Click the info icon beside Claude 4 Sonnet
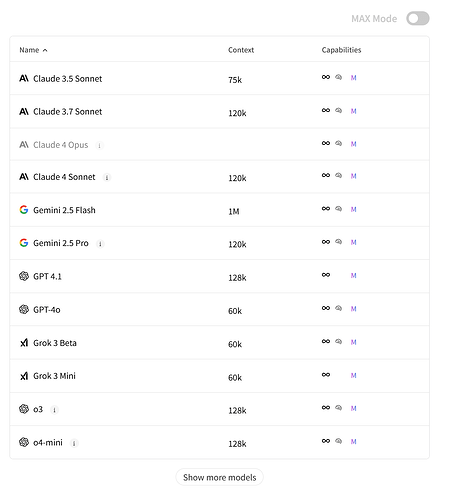The width and height of the screenshot is (450, 499). [107, 177]
